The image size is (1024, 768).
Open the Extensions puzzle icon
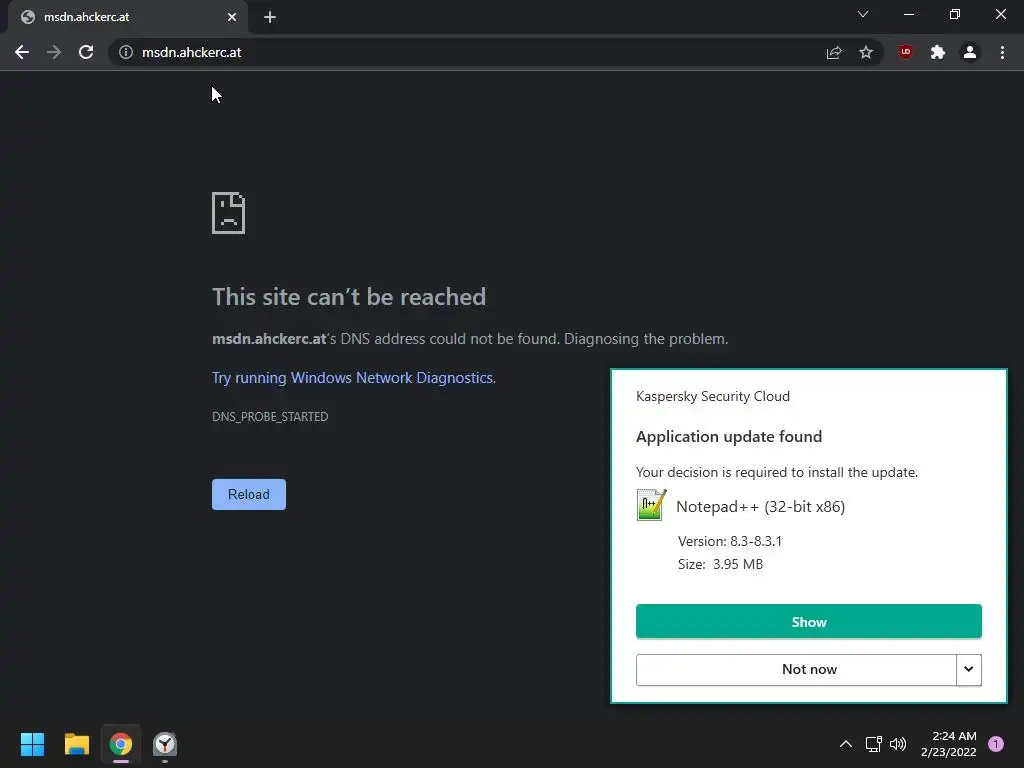pyautogui.click(x=938, y=52)
